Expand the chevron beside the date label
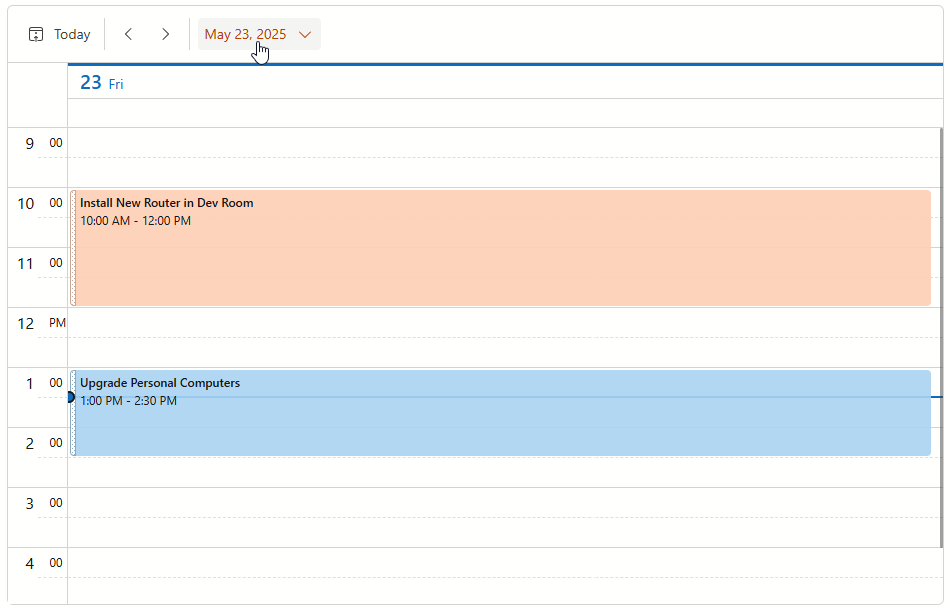 tap(306, 34)
